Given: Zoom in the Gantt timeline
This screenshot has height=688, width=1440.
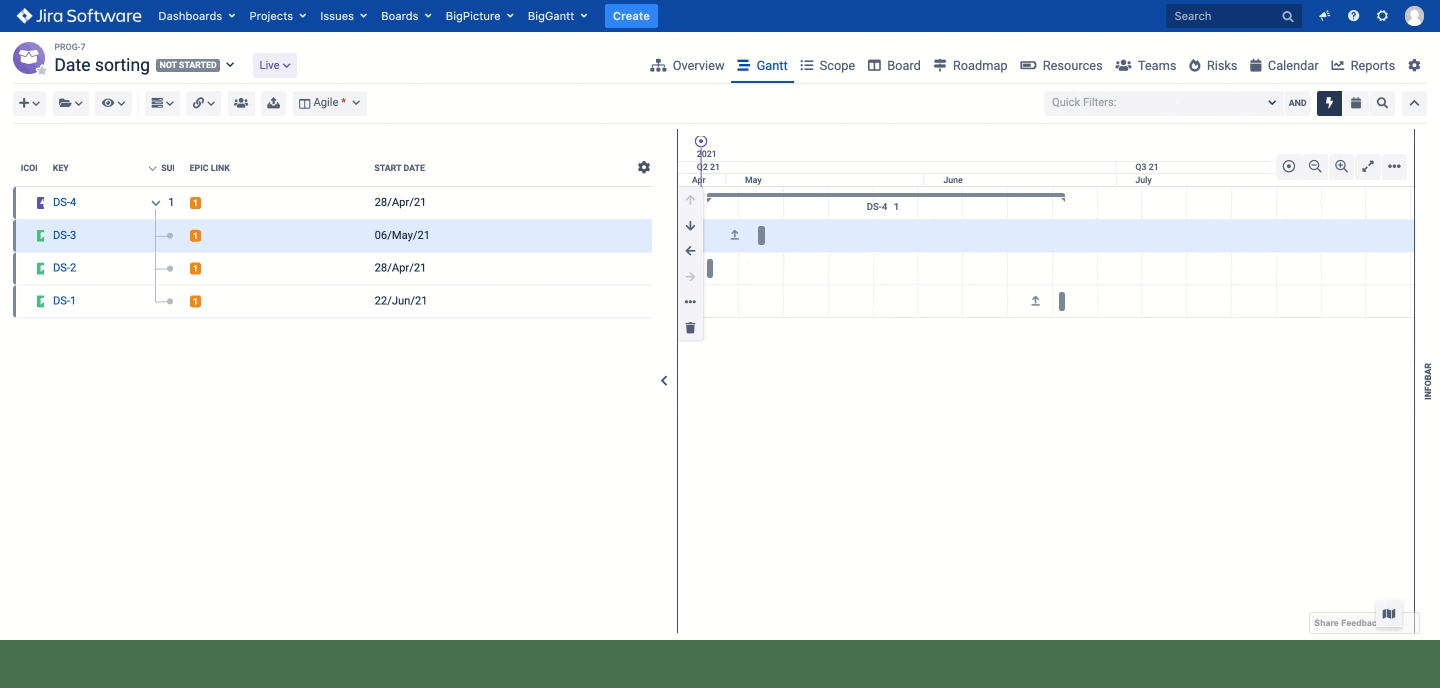Looking at the screenshot, I should [1342, 167].
